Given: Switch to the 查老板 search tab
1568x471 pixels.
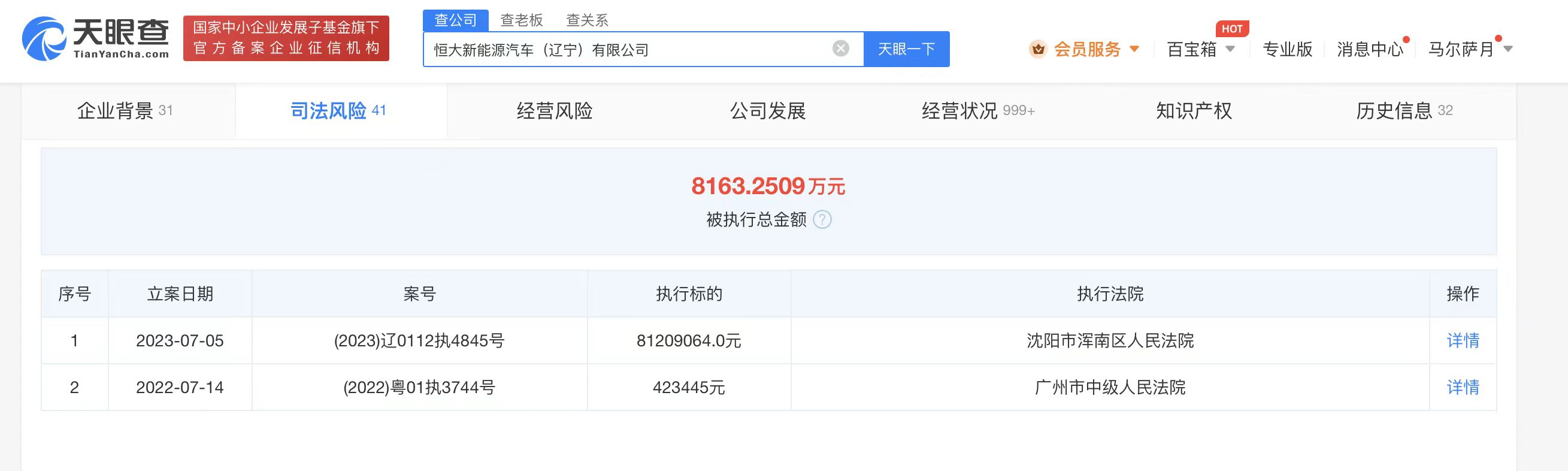Looking at the screenshot, I should coord(521,20).
